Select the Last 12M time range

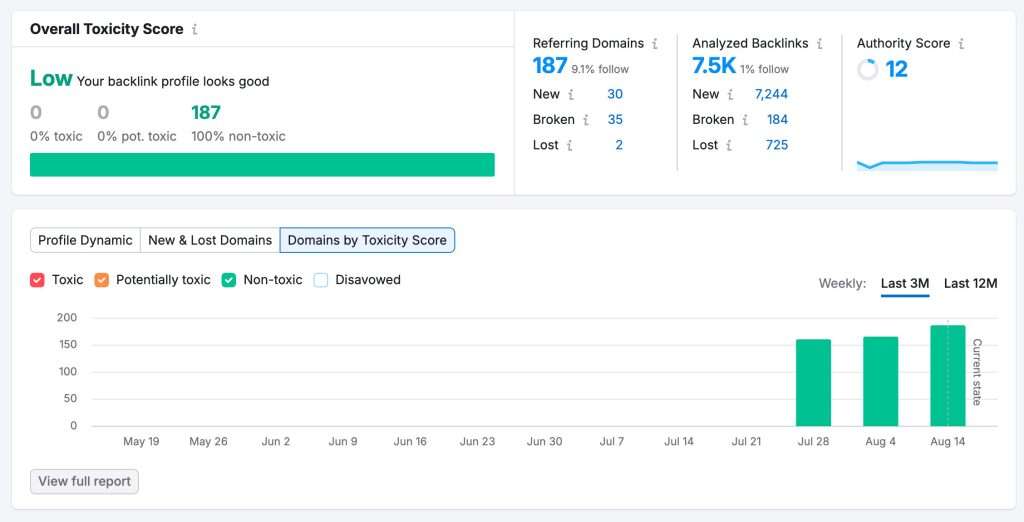click(970, 284)
